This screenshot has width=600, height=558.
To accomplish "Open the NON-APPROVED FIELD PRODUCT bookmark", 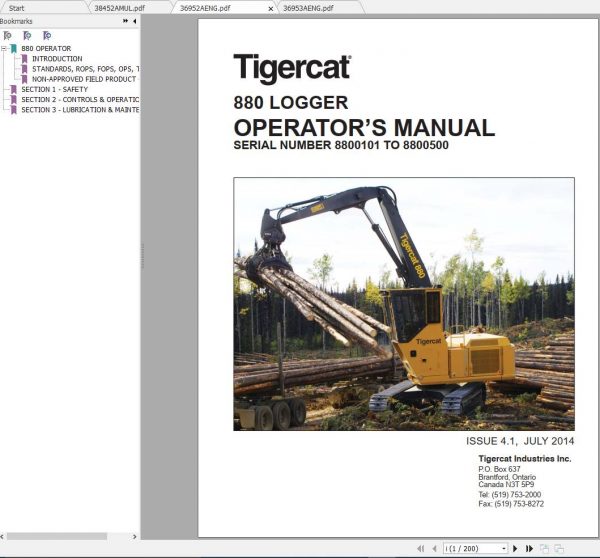I will [84, 79].
